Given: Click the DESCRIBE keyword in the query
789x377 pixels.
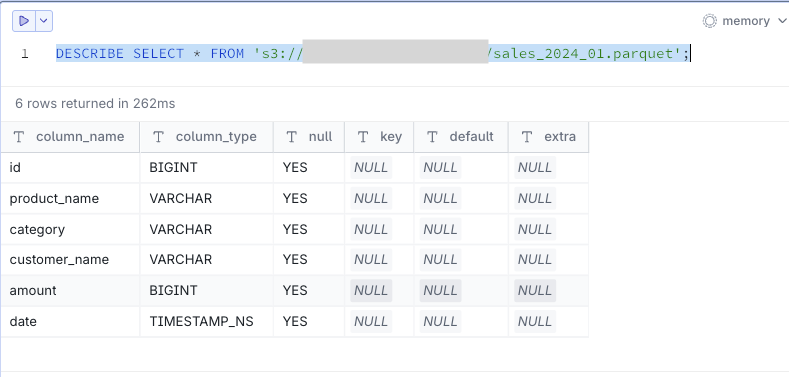Looking at the screenshot, I should tap(90, 53).
